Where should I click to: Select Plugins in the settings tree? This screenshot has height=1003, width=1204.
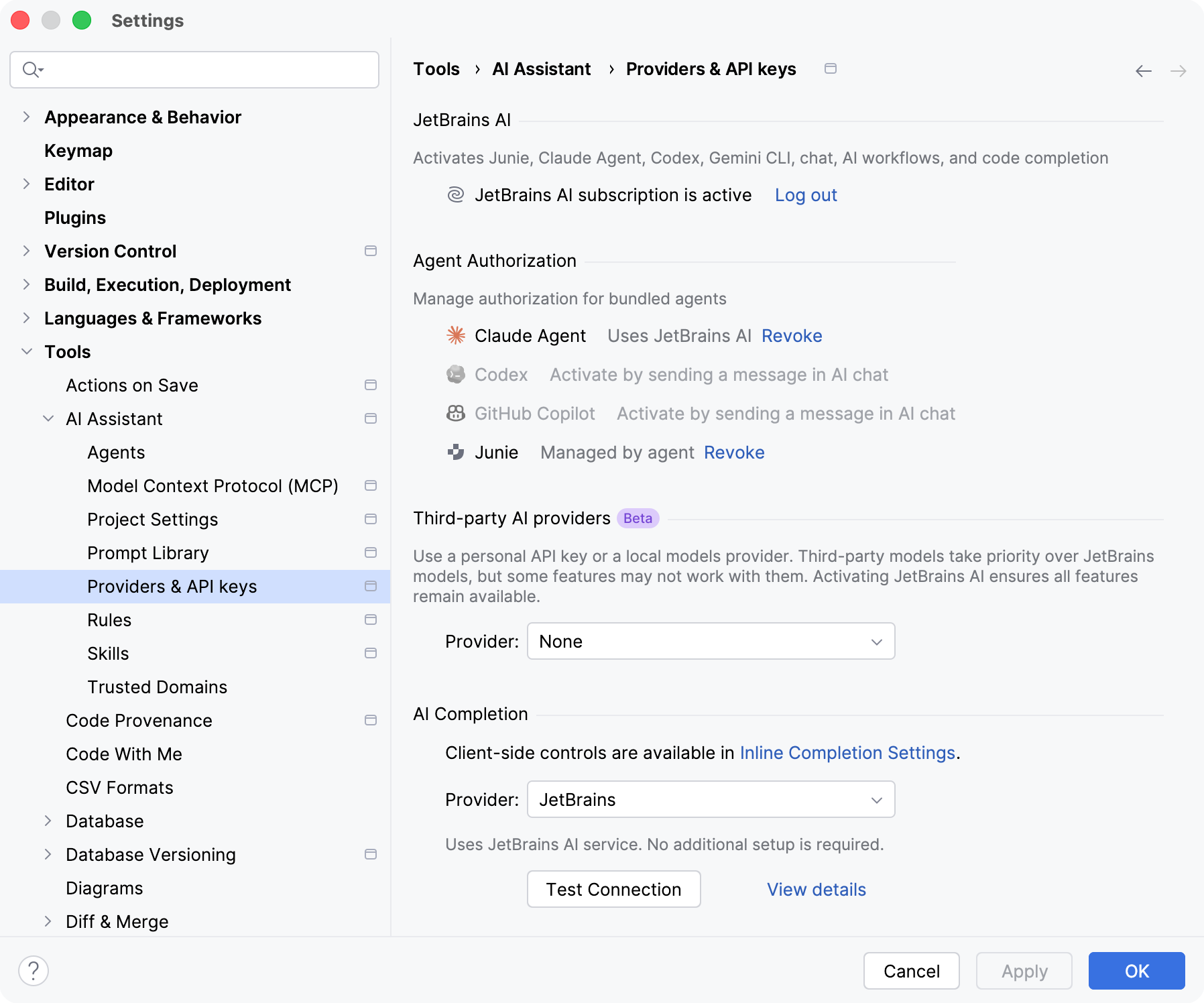point(75,217)
